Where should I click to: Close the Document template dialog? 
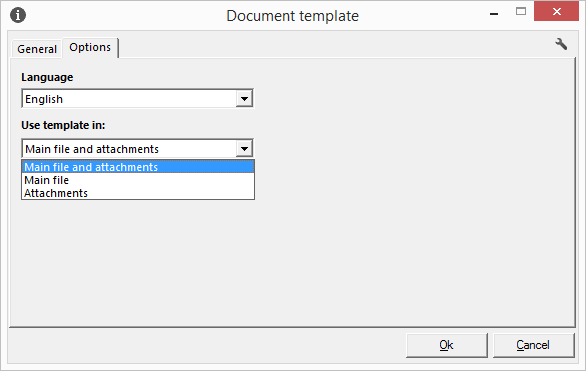coord(556,12)
